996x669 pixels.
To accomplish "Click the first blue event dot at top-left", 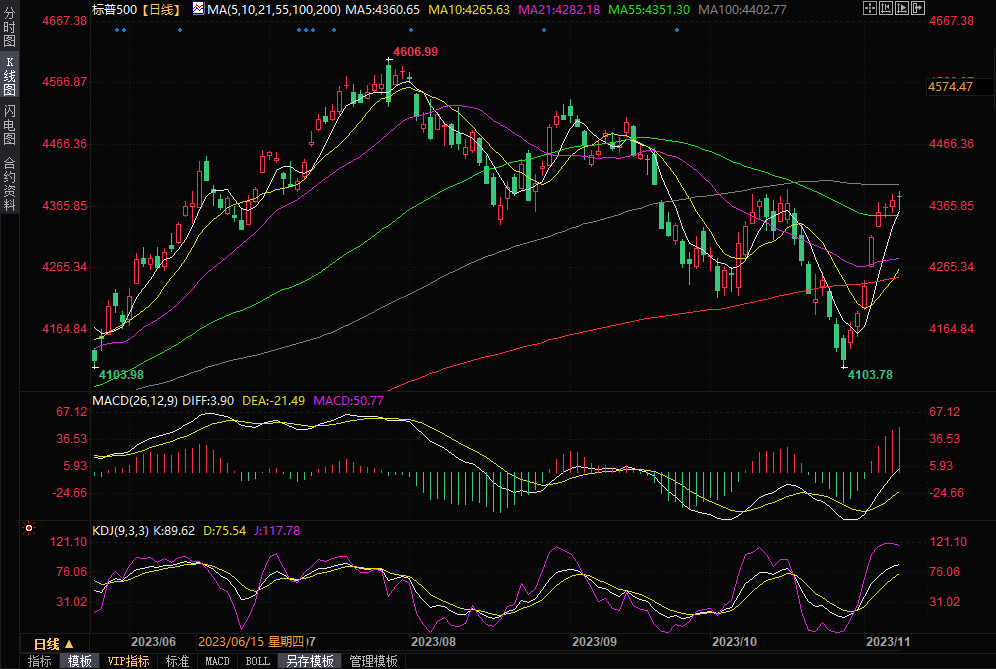I will tap(117, 29).
